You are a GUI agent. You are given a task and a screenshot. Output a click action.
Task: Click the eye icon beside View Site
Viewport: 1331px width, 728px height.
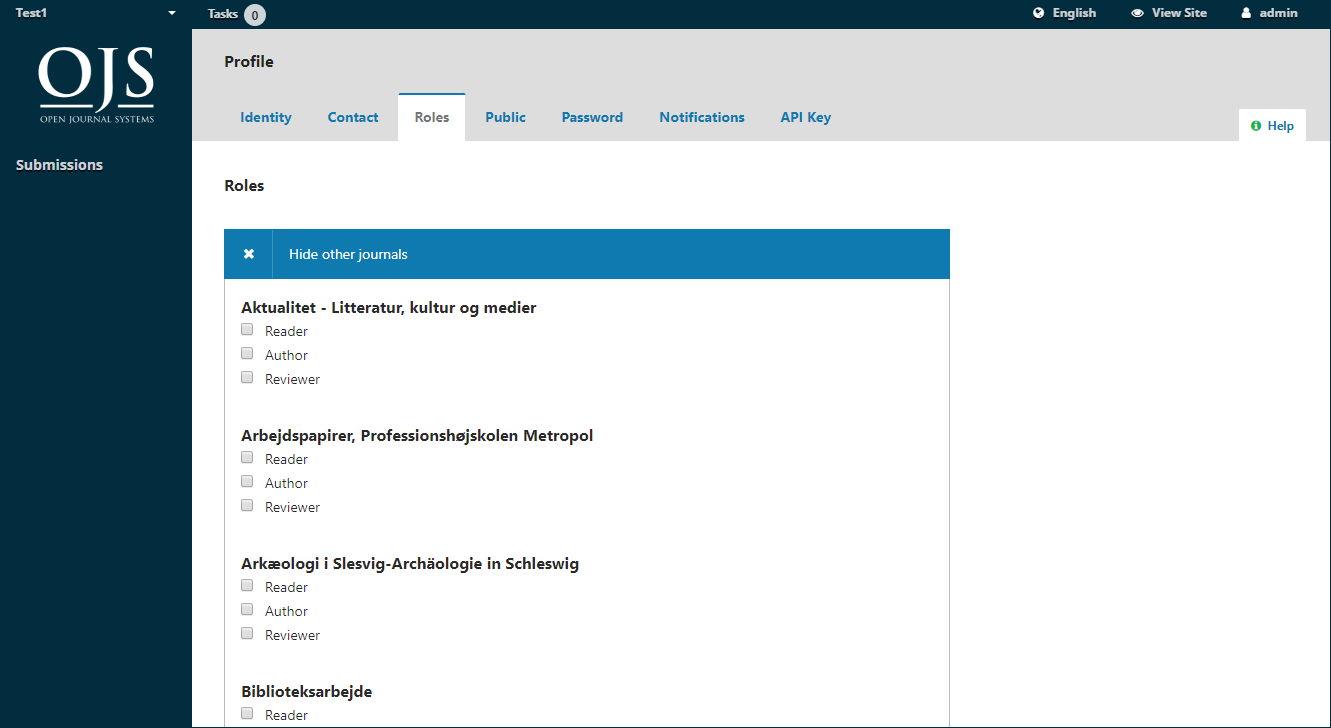pos(1137,13)
